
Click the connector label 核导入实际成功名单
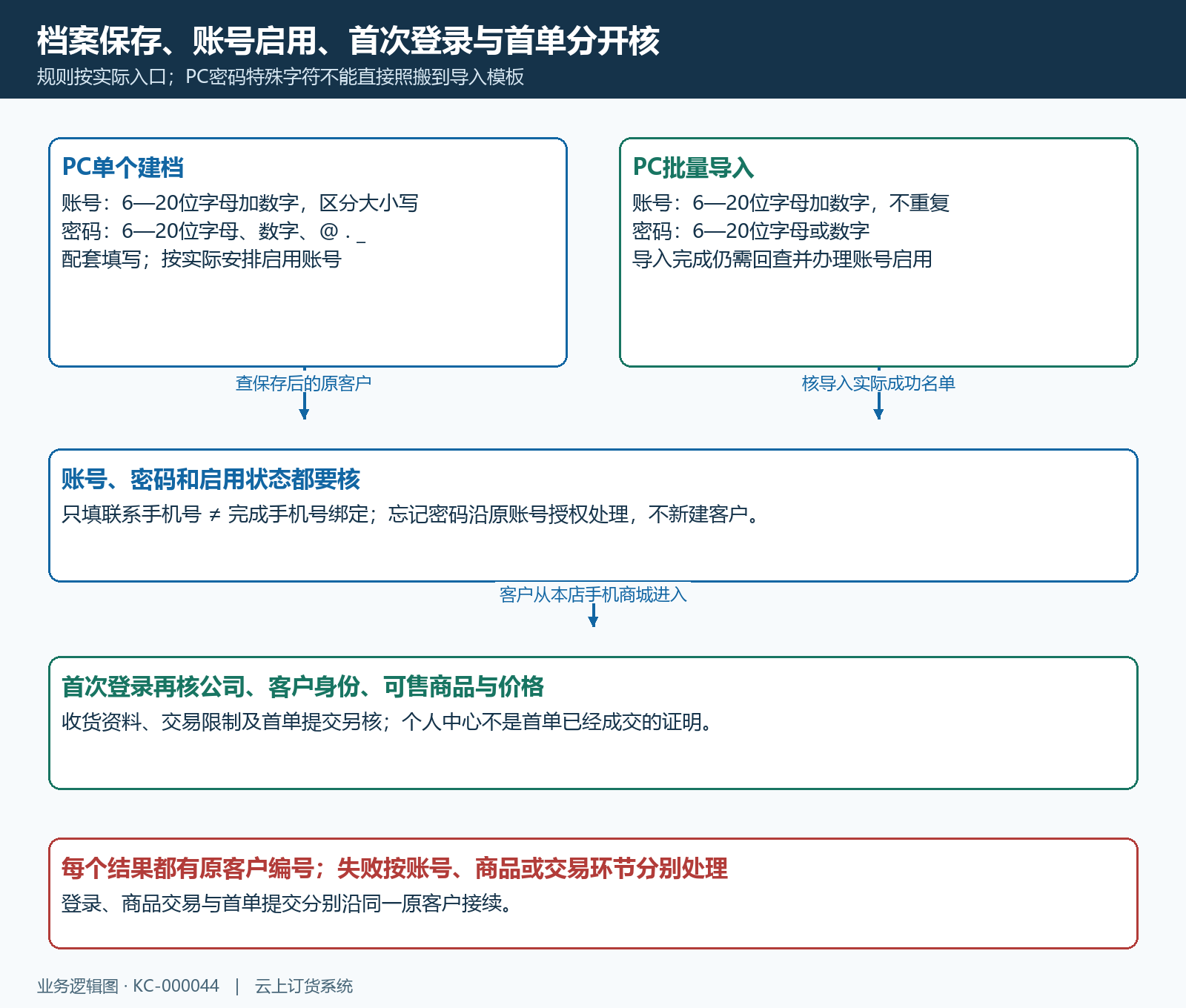point(878,383)
